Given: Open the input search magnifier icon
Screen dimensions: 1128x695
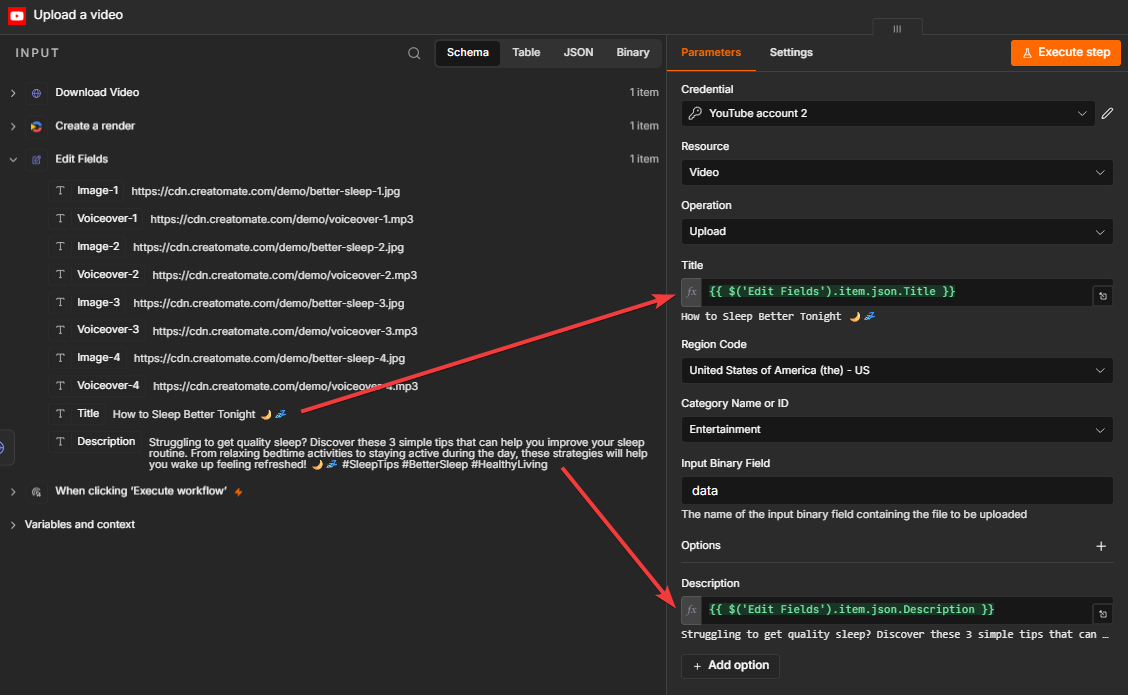Looking at the screenshot, I should (x=414, y=53).
